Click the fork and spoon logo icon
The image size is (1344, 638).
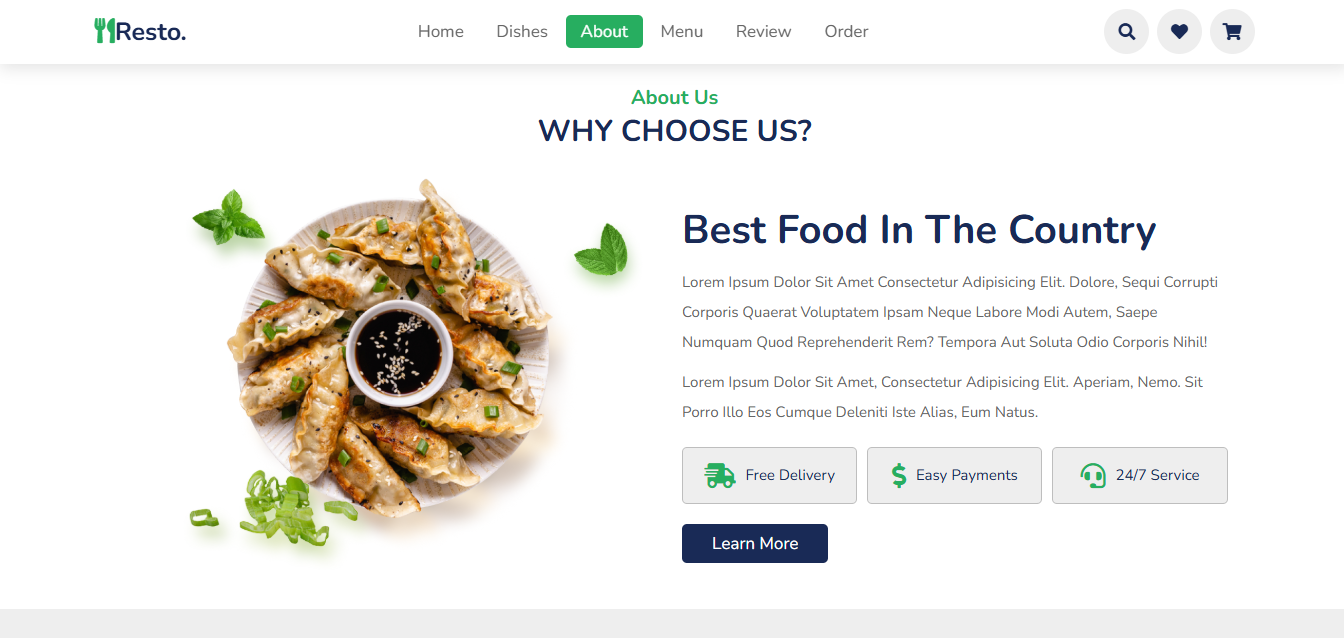[105, 31]
